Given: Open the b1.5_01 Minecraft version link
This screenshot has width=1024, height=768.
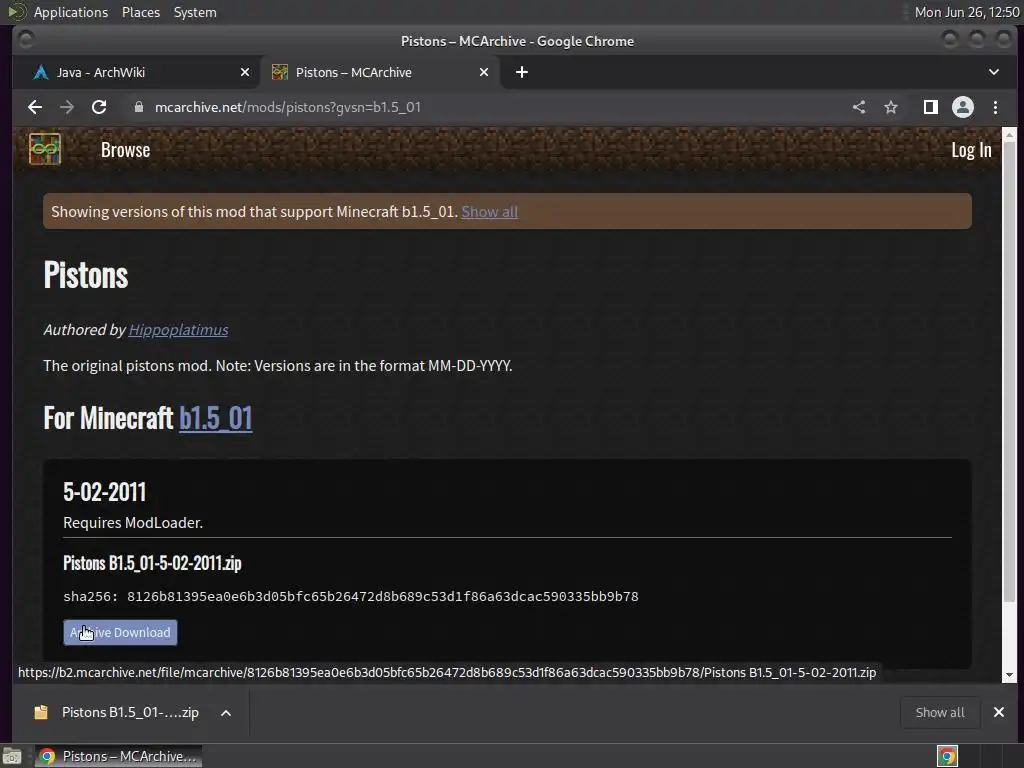Looking at the screenshot, I should click(x=216, y=418).
